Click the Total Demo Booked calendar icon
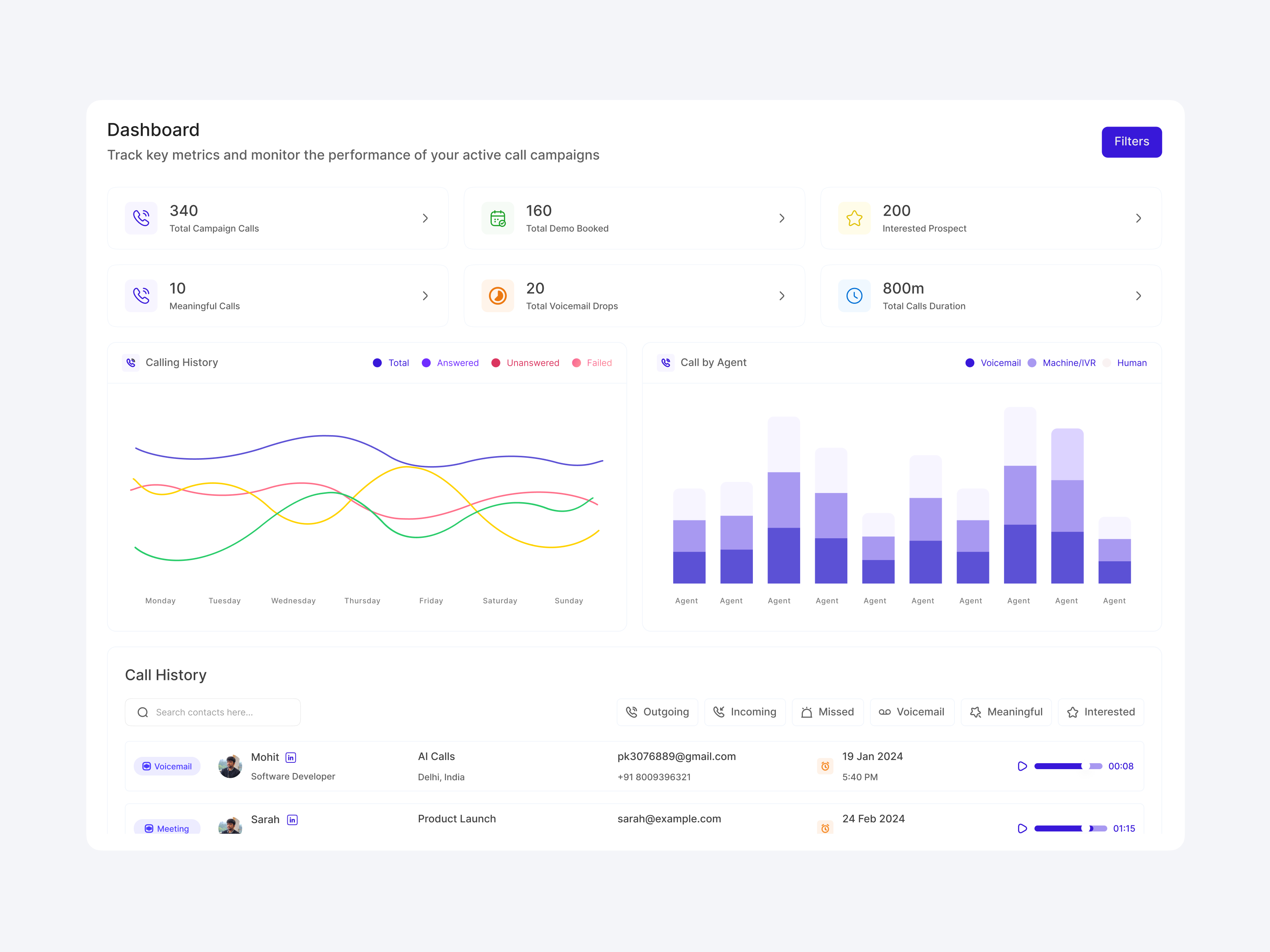The height and width of the screenshot is (952, 1270). (x=498, y=218)
